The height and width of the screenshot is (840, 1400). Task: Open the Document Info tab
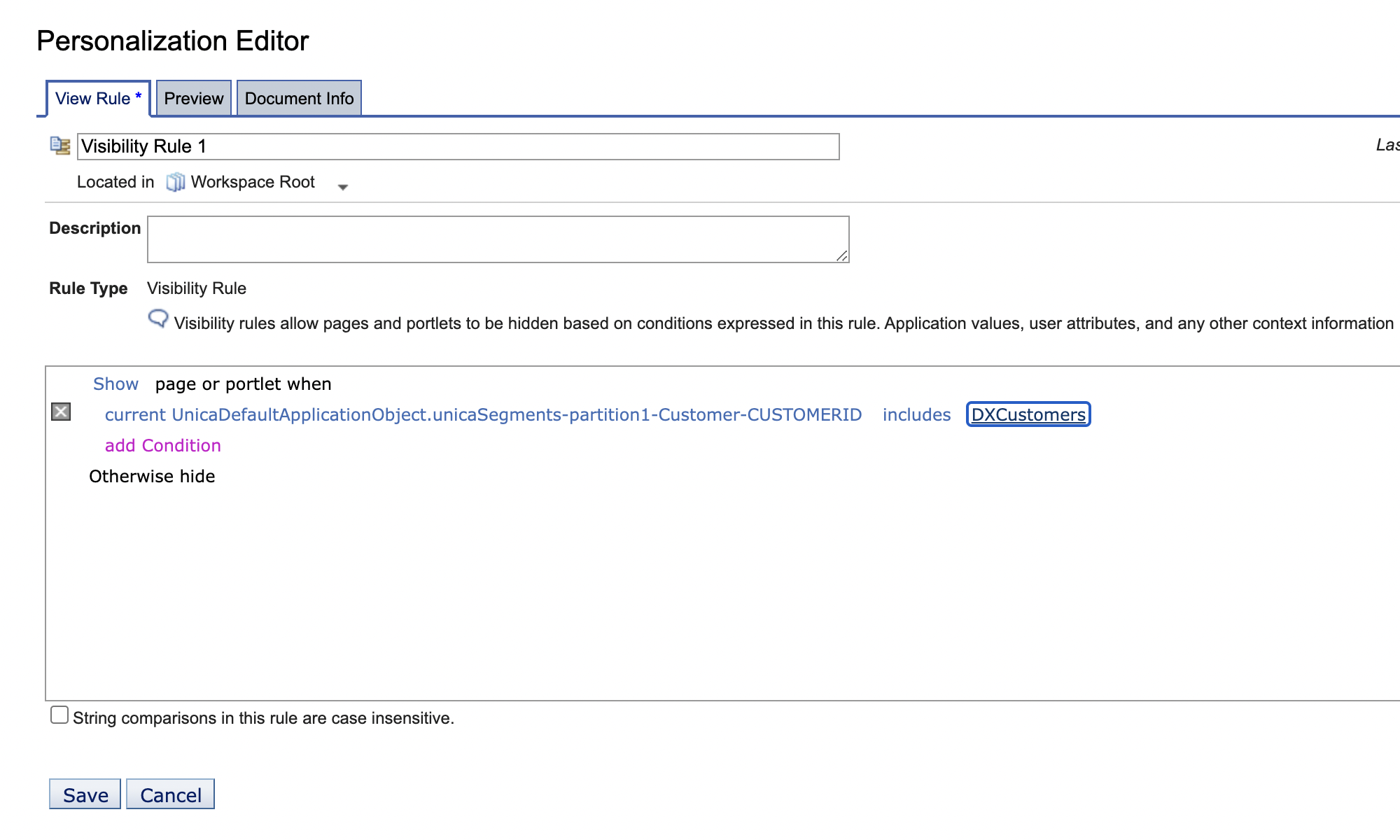pyautogui.click(x=299, y=98)
